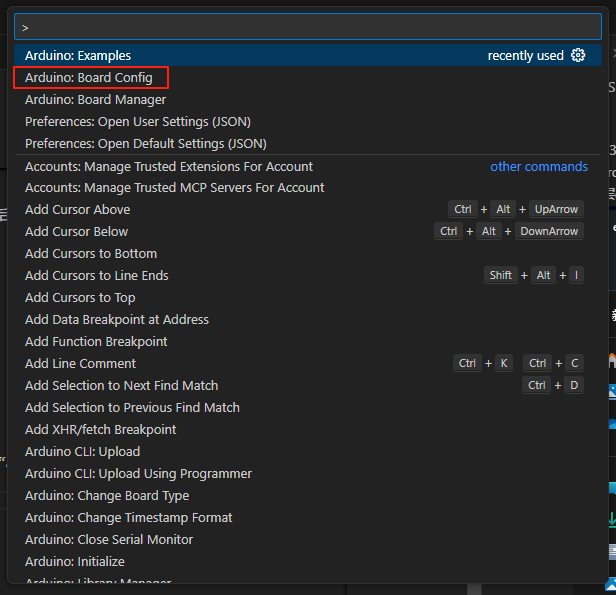Select Add Function Breakpoint
Screen dimensions: 616x595
pyautogui.click(x=308, y=341)
